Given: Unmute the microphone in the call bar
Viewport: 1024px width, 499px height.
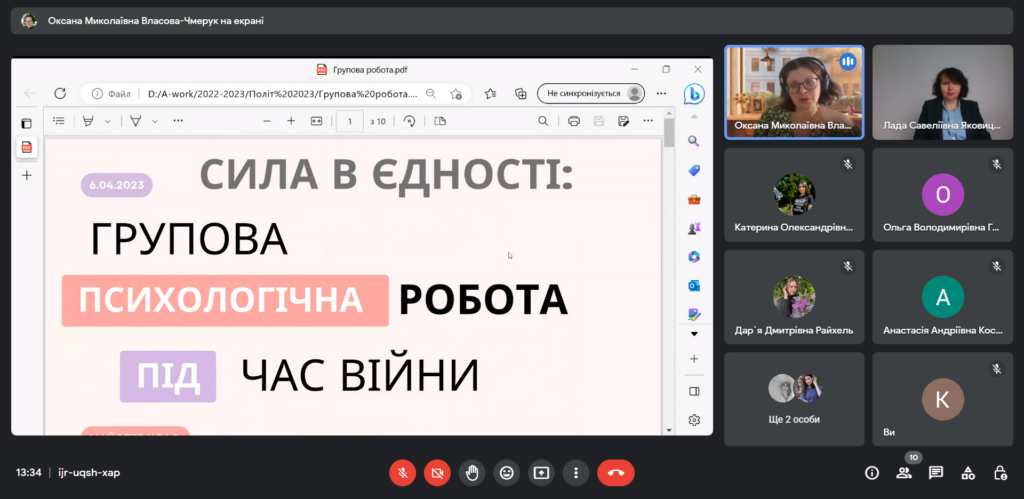Looking at the screenshot, I should pyautogui.click(x=402, y=472).
